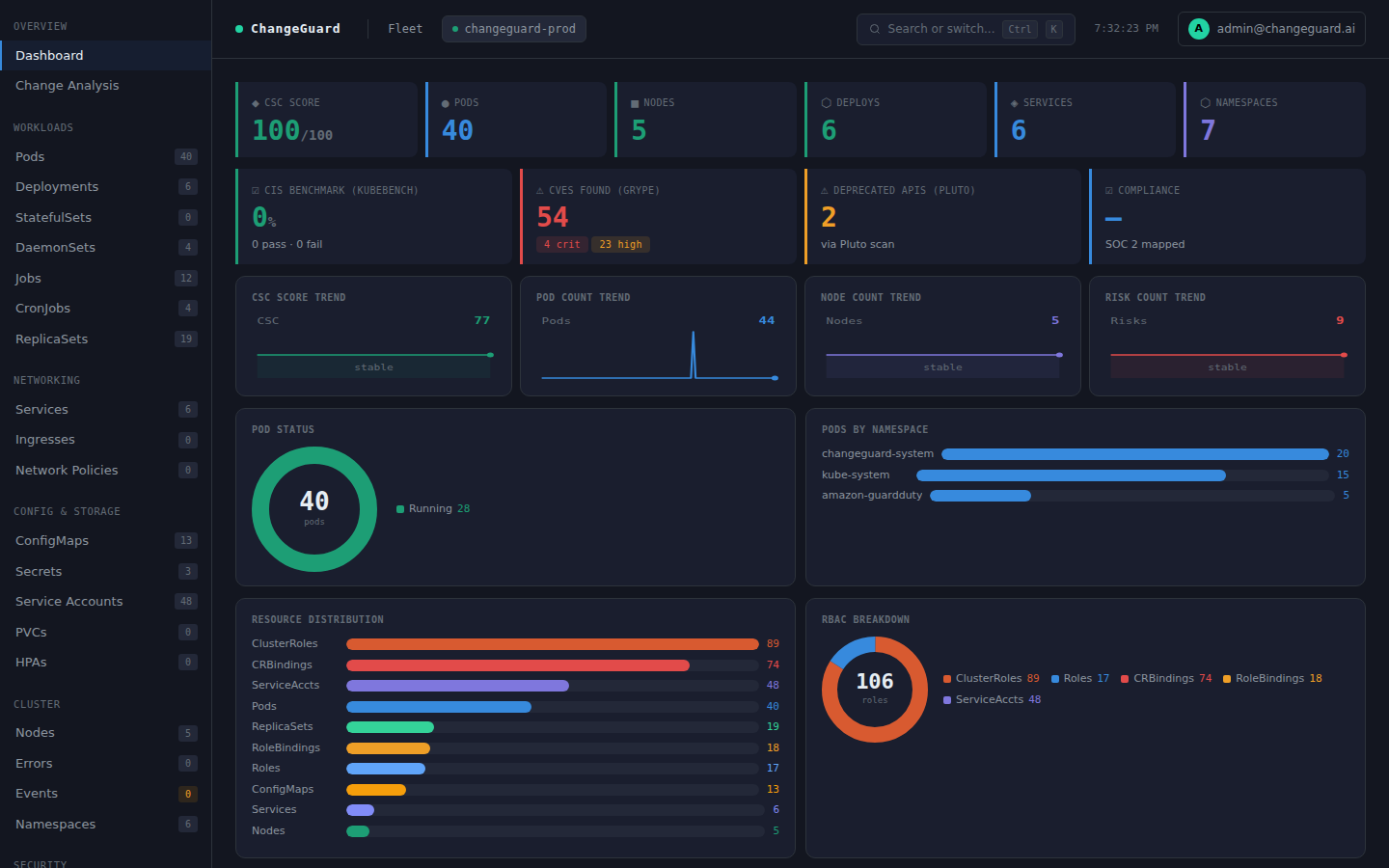Open Ingresses sidebar entry
Screen dimensions: 1389x868
tap(106, 439)
